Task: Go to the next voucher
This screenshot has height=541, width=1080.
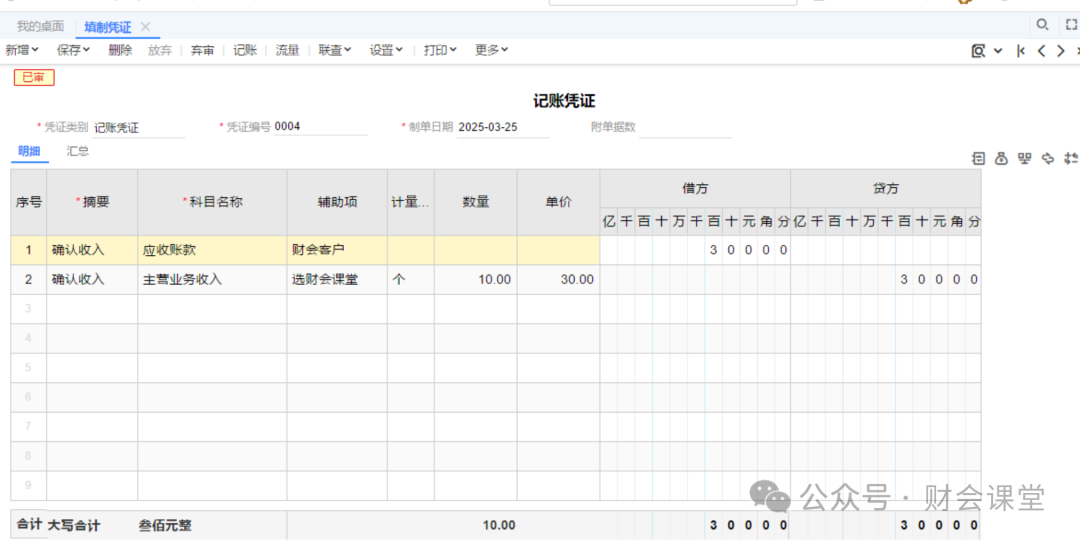Action: tap(1060, 51)
